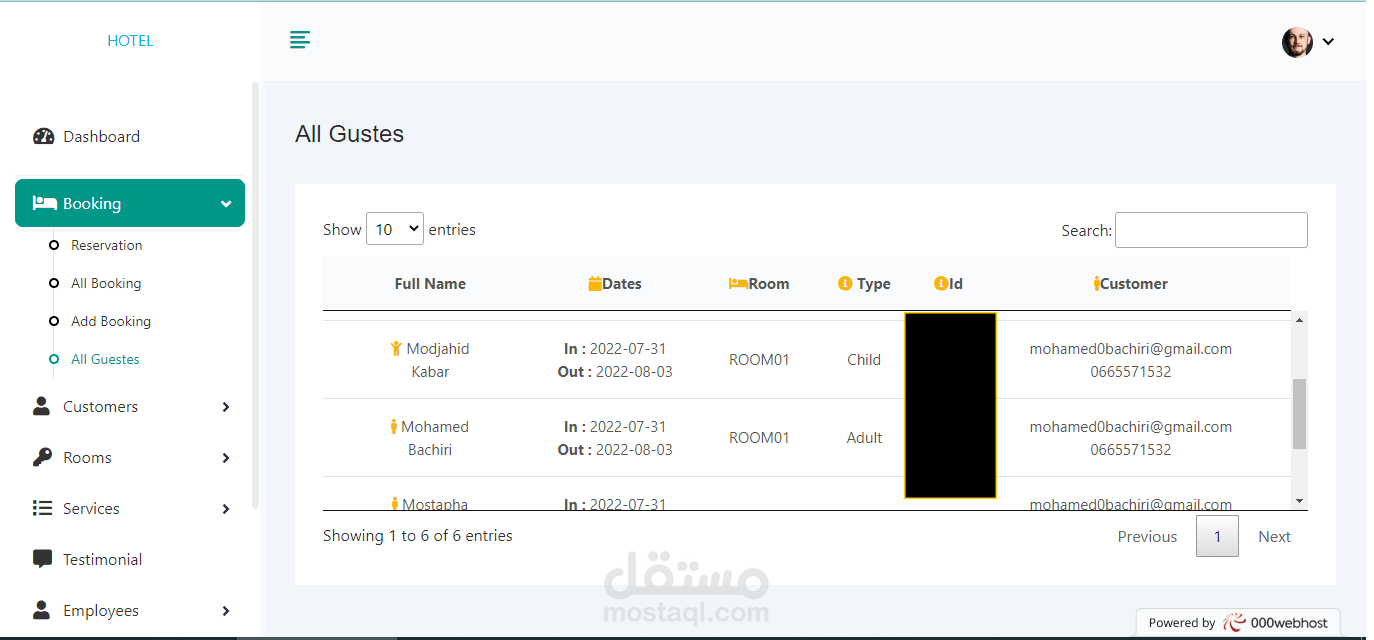The image size is (1374, 640).
Task: Go to the Previous page
Action: click(x=1147, y=537)
